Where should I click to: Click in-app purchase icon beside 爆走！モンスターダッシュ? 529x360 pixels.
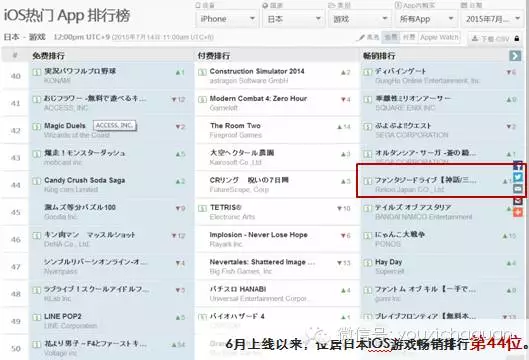coord(36,154)
